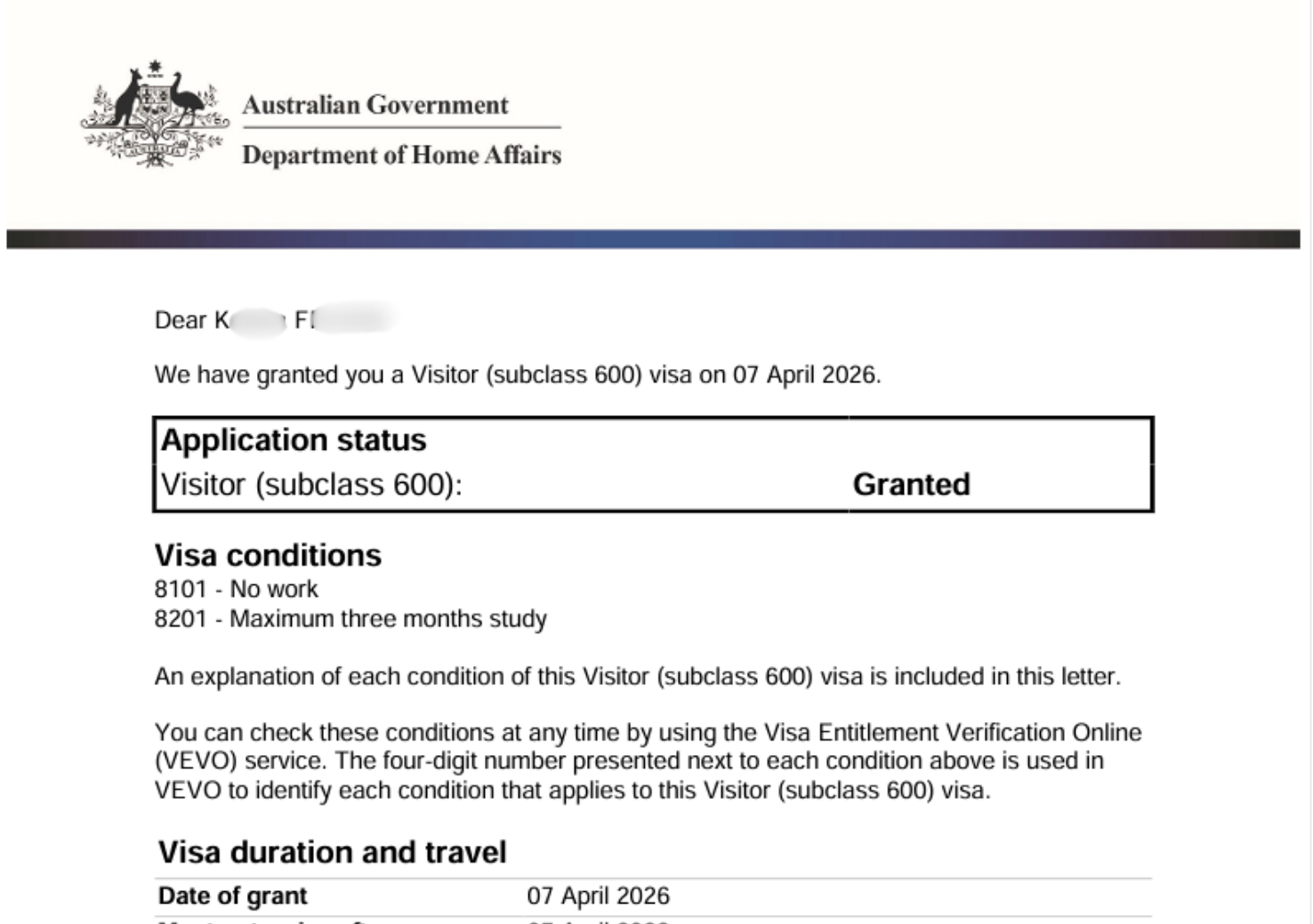Click the "Visa conditions" heading
Screen dimensions: 1313x924
pyautogui.click(x=268, y=556)
